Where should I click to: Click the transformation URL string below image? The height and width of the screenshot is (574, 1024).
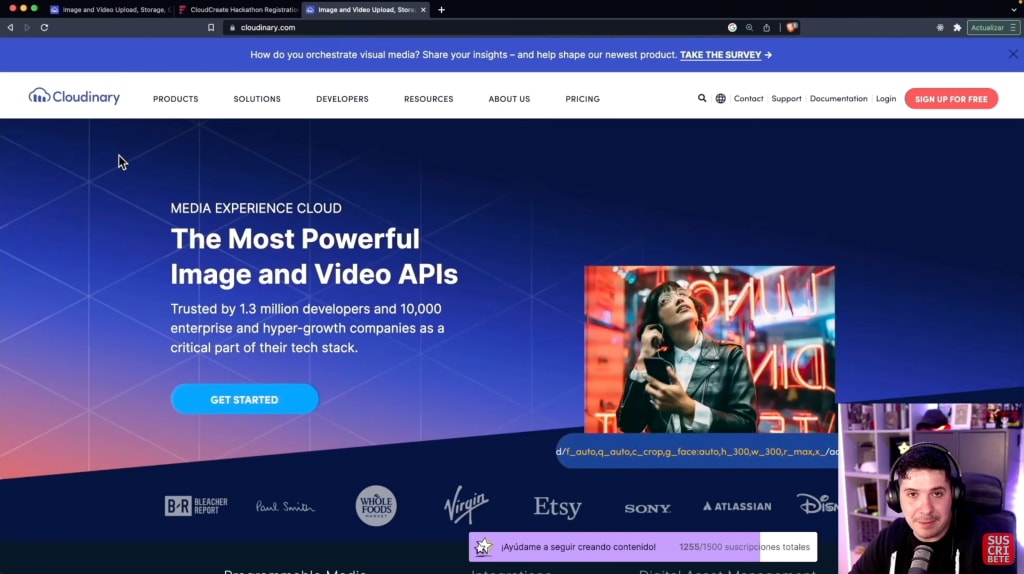[x=697, y=451]
